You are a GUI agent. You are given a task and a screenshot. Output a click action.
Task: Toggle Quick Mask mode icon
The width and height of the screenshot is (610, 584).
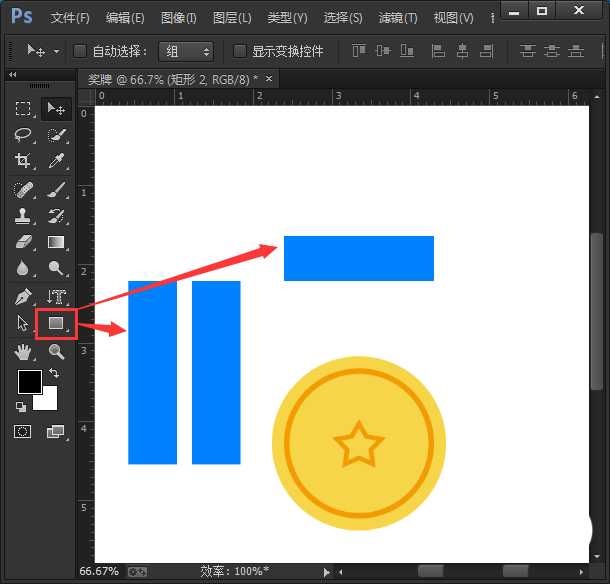(x=24, y=431)
